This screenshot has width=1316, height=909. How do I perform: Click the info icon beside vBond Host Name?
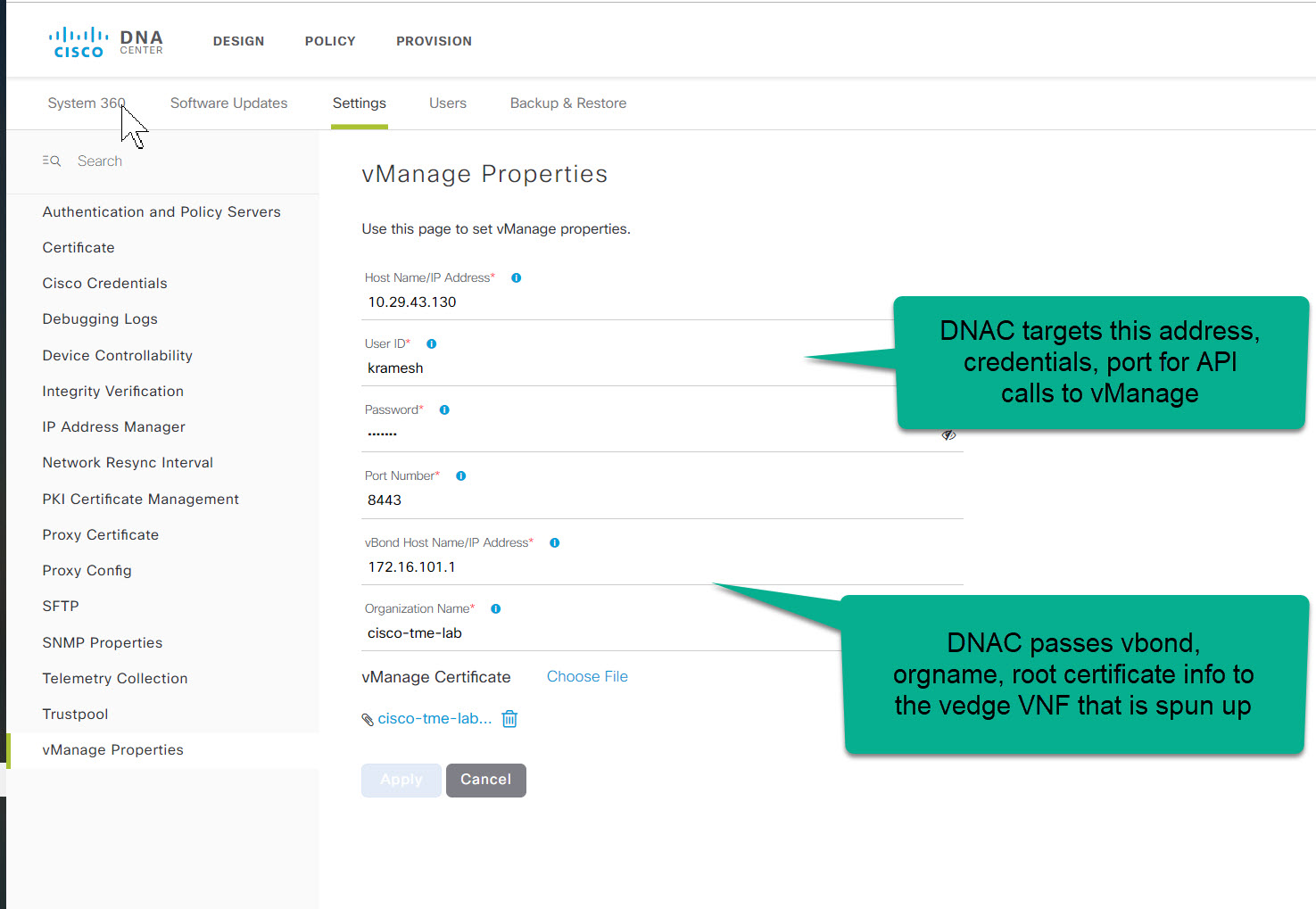[554, 542]
